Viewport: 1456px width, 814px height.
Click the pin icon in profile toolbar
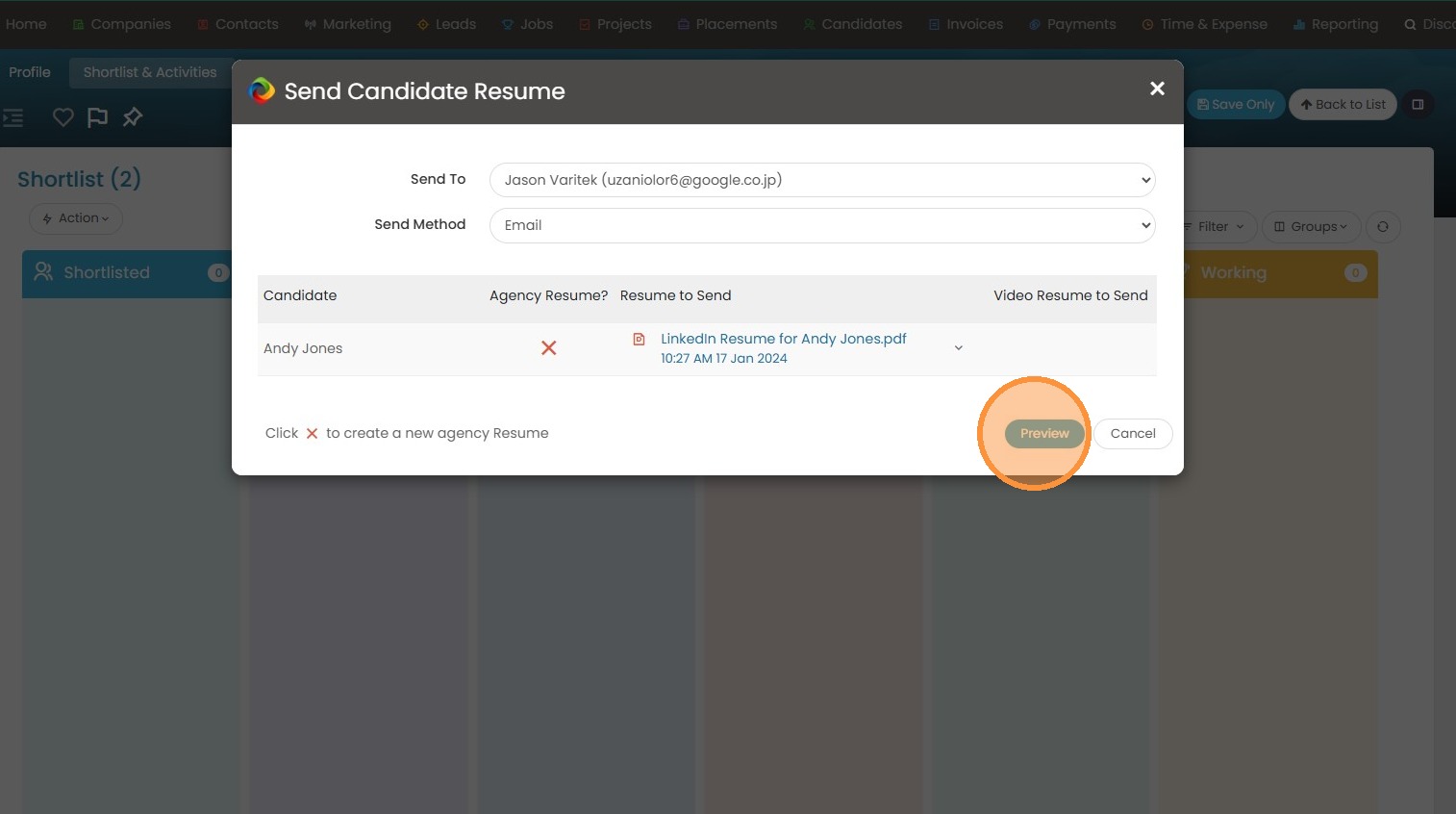pyautogui.click(x=133, y=117)
